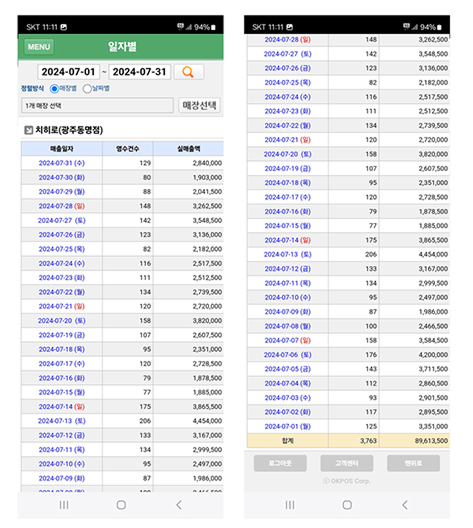Click the 매출일자 column header

(62, 148)
